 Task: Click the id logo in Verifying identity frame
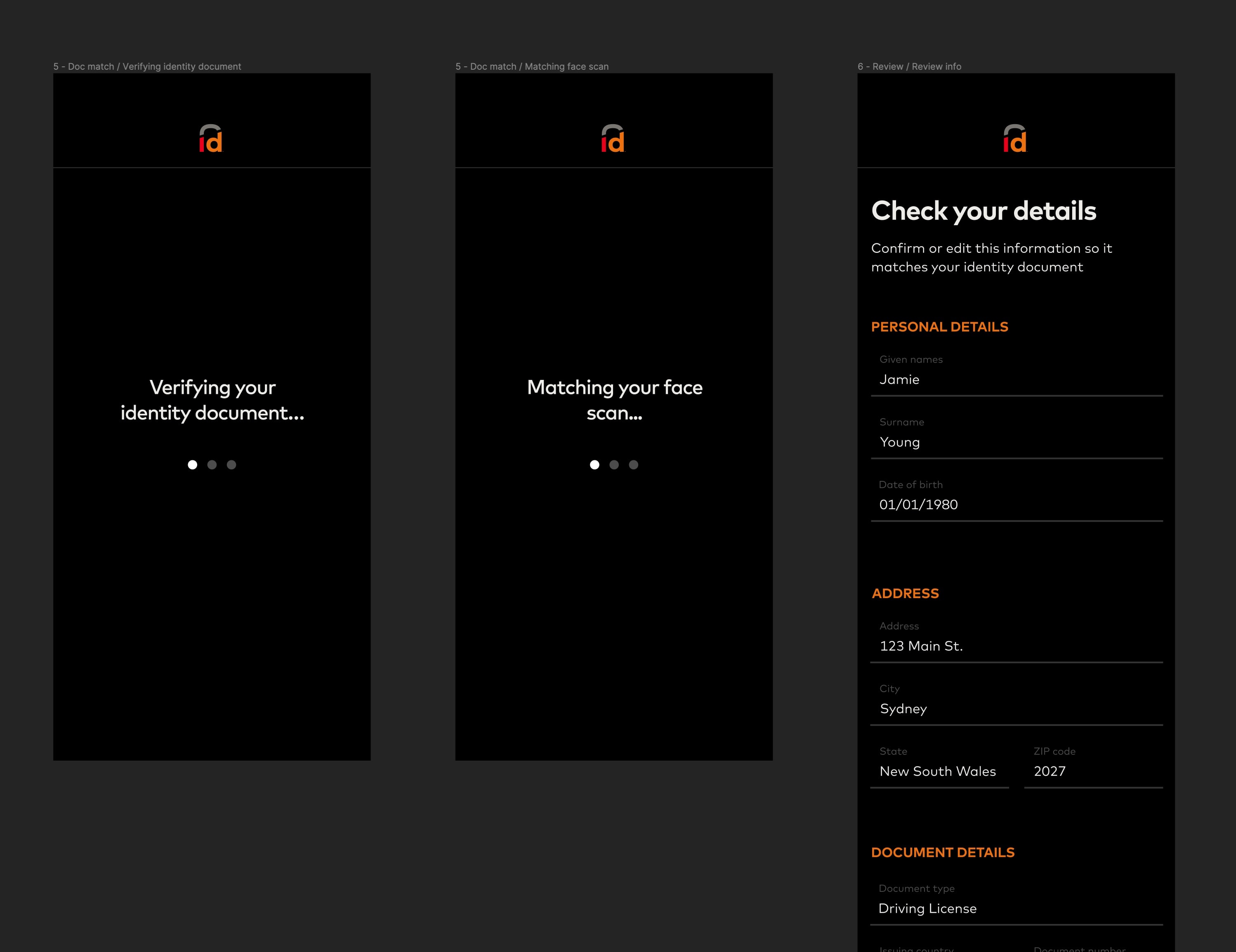[x=210, y=139]
